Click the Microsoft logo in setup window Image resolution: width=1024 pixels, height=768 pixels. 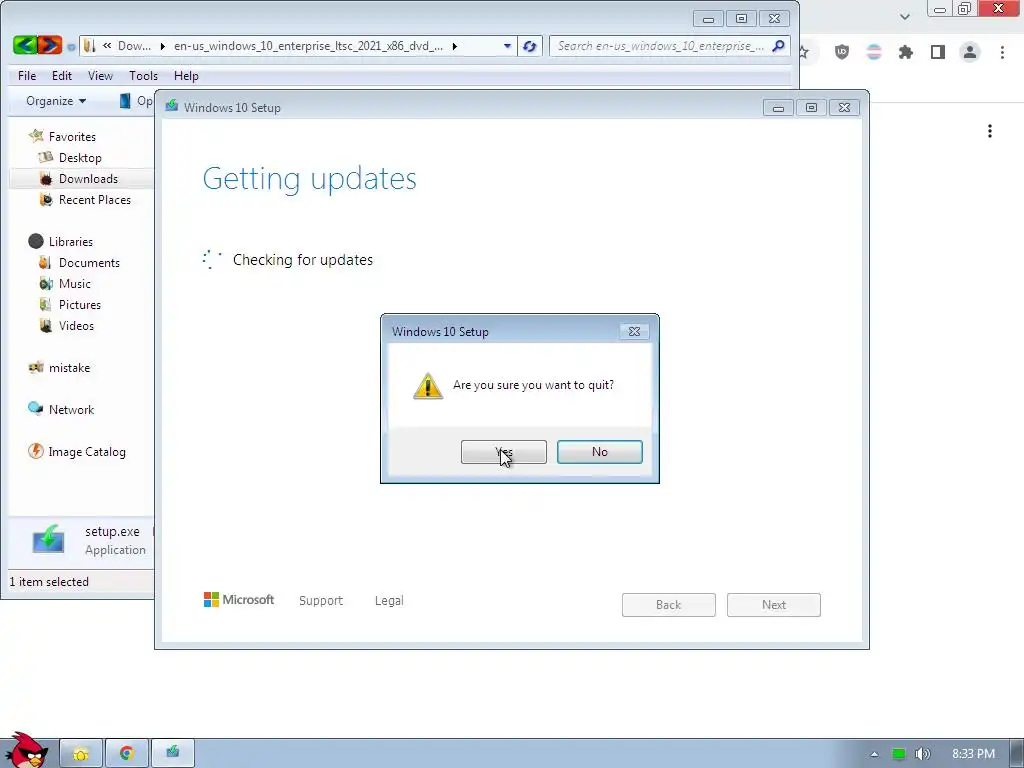(x=239, y=600)
